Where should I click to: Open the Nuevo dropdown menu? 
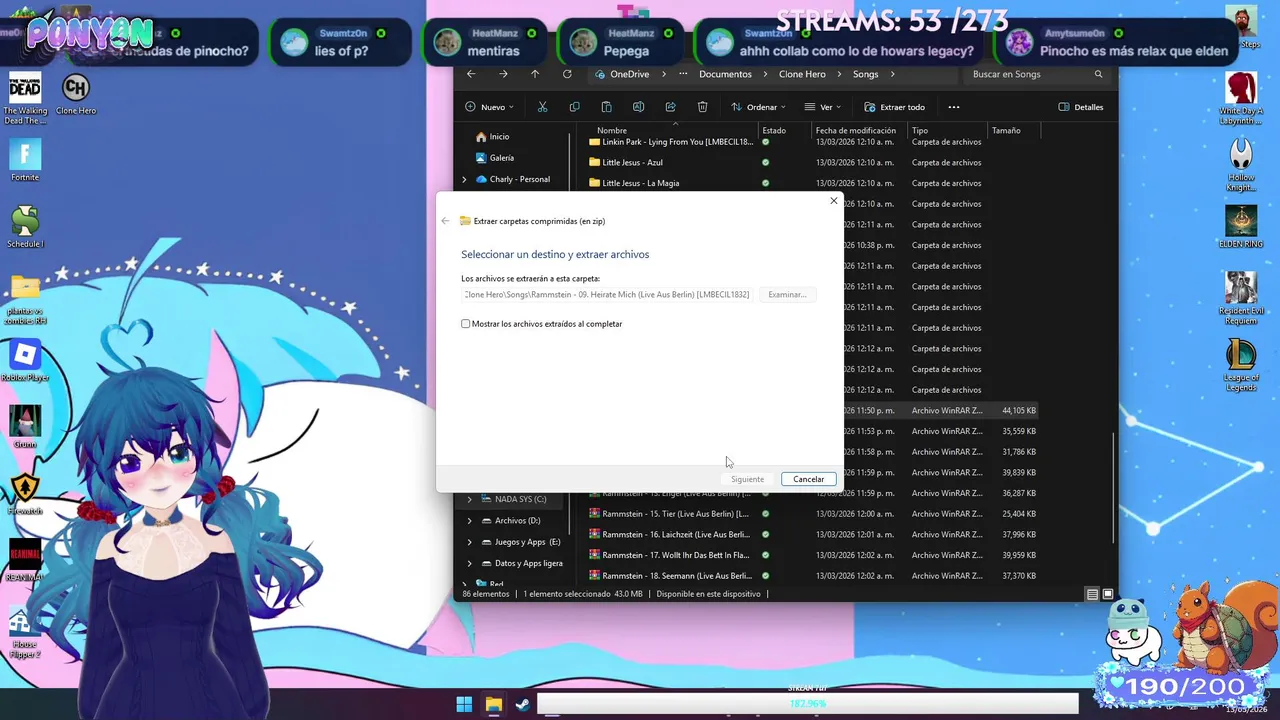coord(490,107)
